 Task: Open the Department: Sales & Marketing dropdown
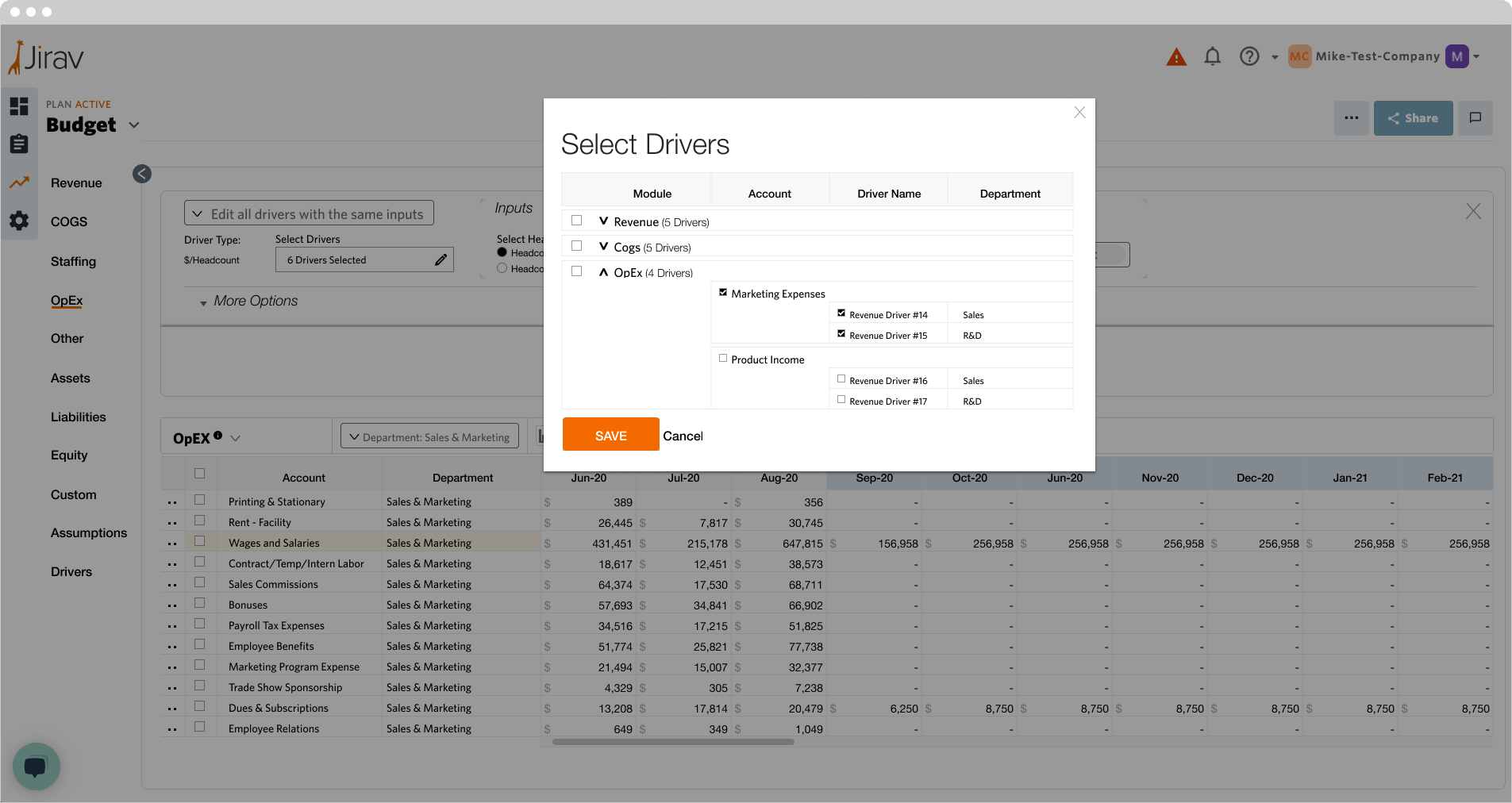point(429,436)
